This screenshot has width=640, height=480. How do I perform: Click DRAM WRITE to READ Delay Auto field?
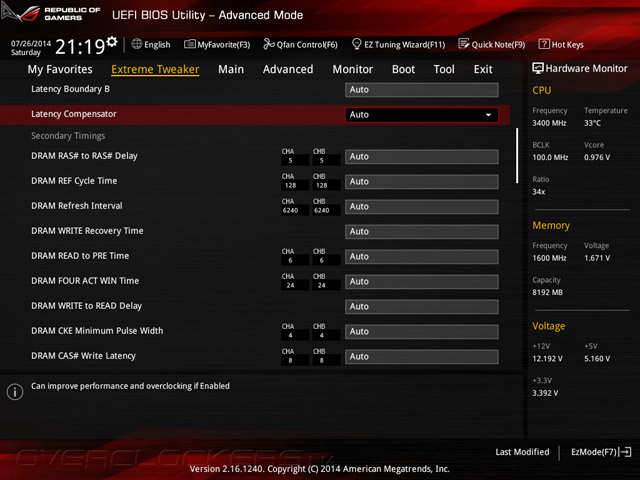tap(422, 307)
